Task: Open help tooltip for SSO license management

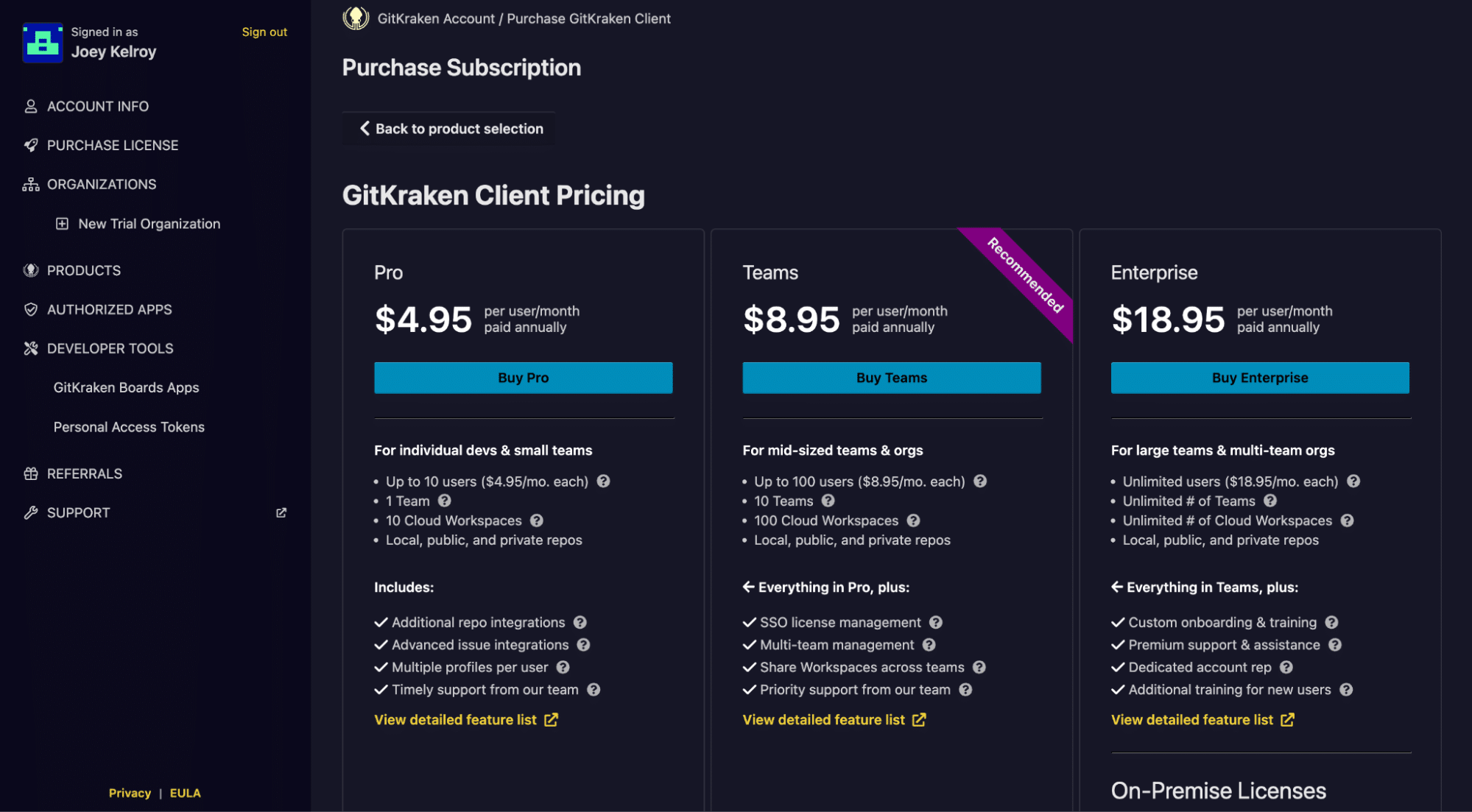Action: click(936, 622)
